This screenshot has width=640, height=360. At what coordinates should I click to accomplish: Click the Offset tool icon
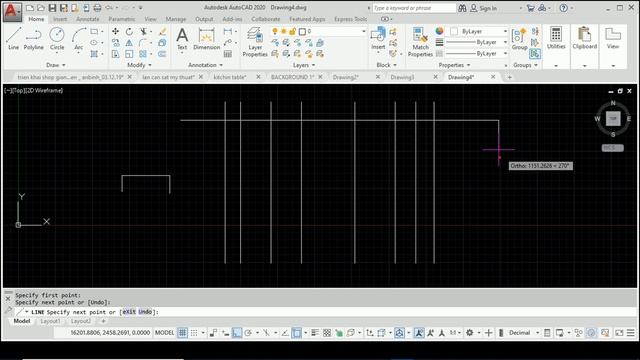coord(162,54)
